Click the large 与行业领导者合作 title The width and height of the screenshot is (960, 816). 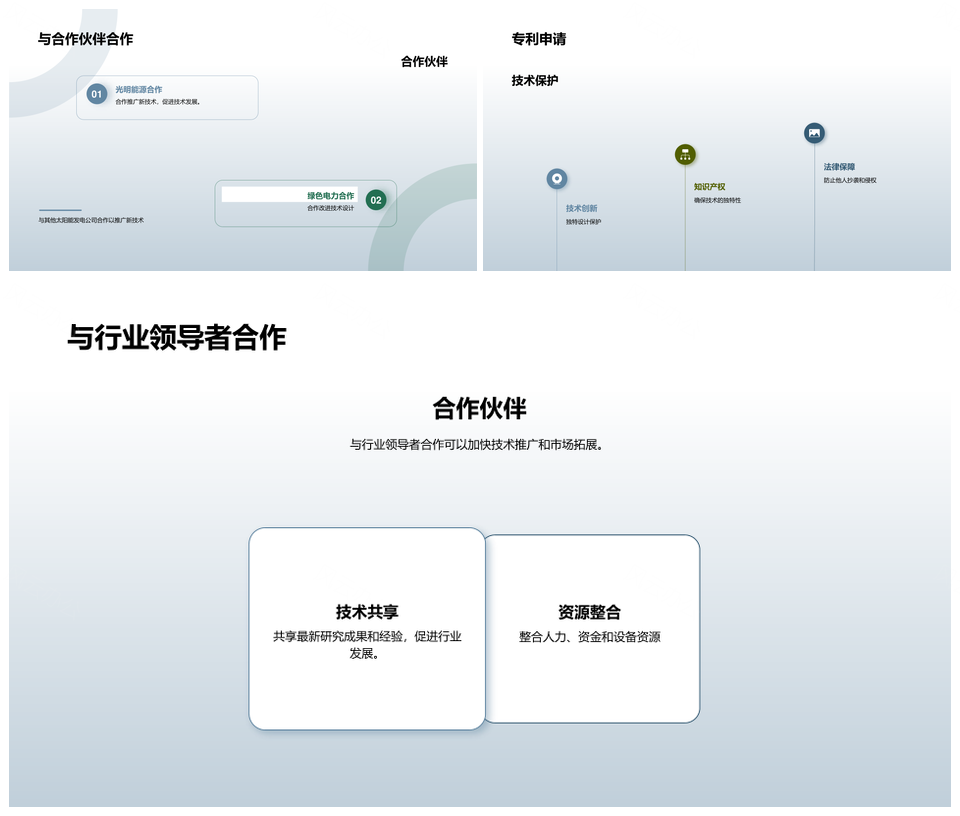coord(176,338)
